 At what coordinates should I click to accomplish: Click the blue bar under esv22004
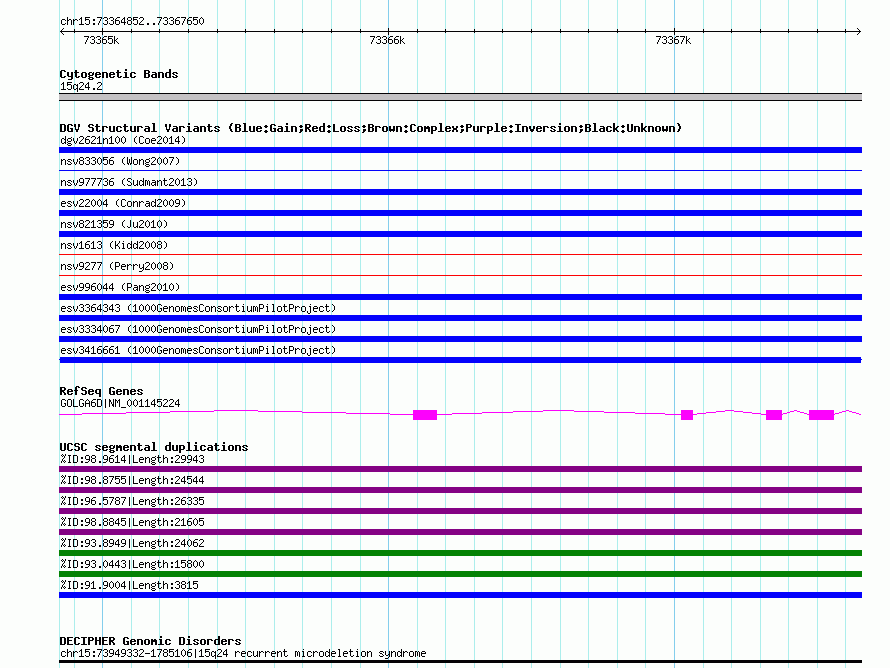(460, 213)
